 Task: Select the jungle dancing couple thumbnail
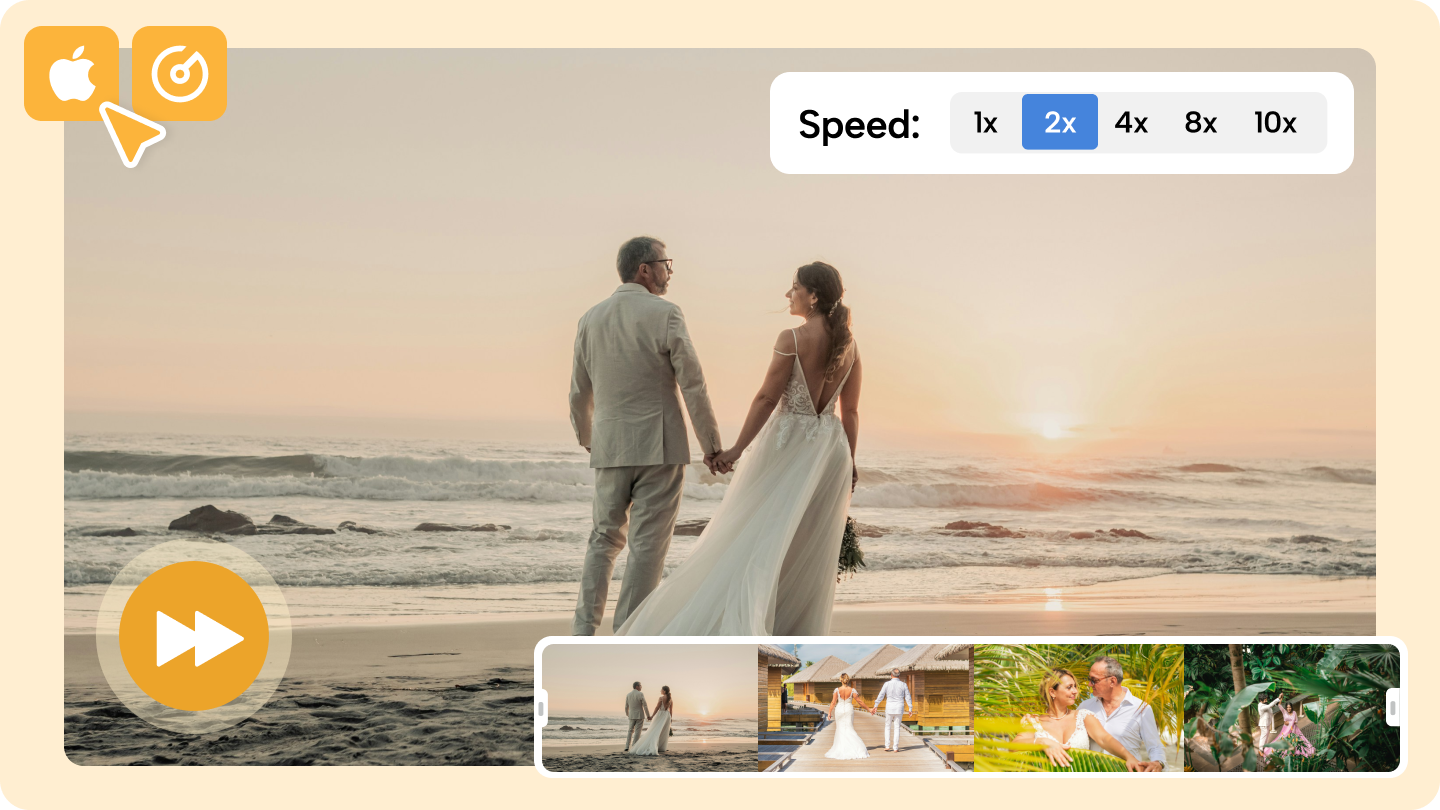click(x=1290, y=708)
